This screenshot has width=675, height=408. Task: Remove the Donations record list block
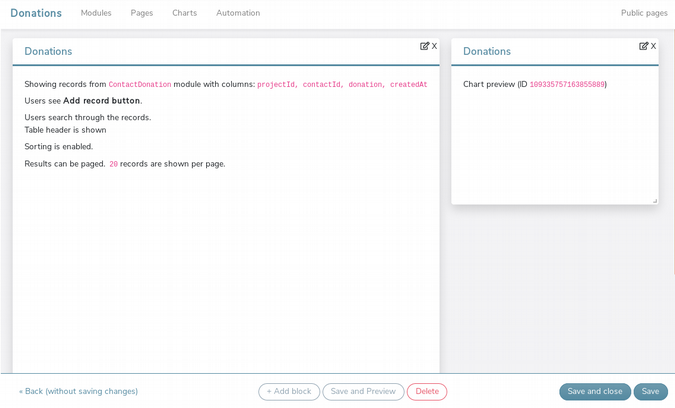pos(434,46)
